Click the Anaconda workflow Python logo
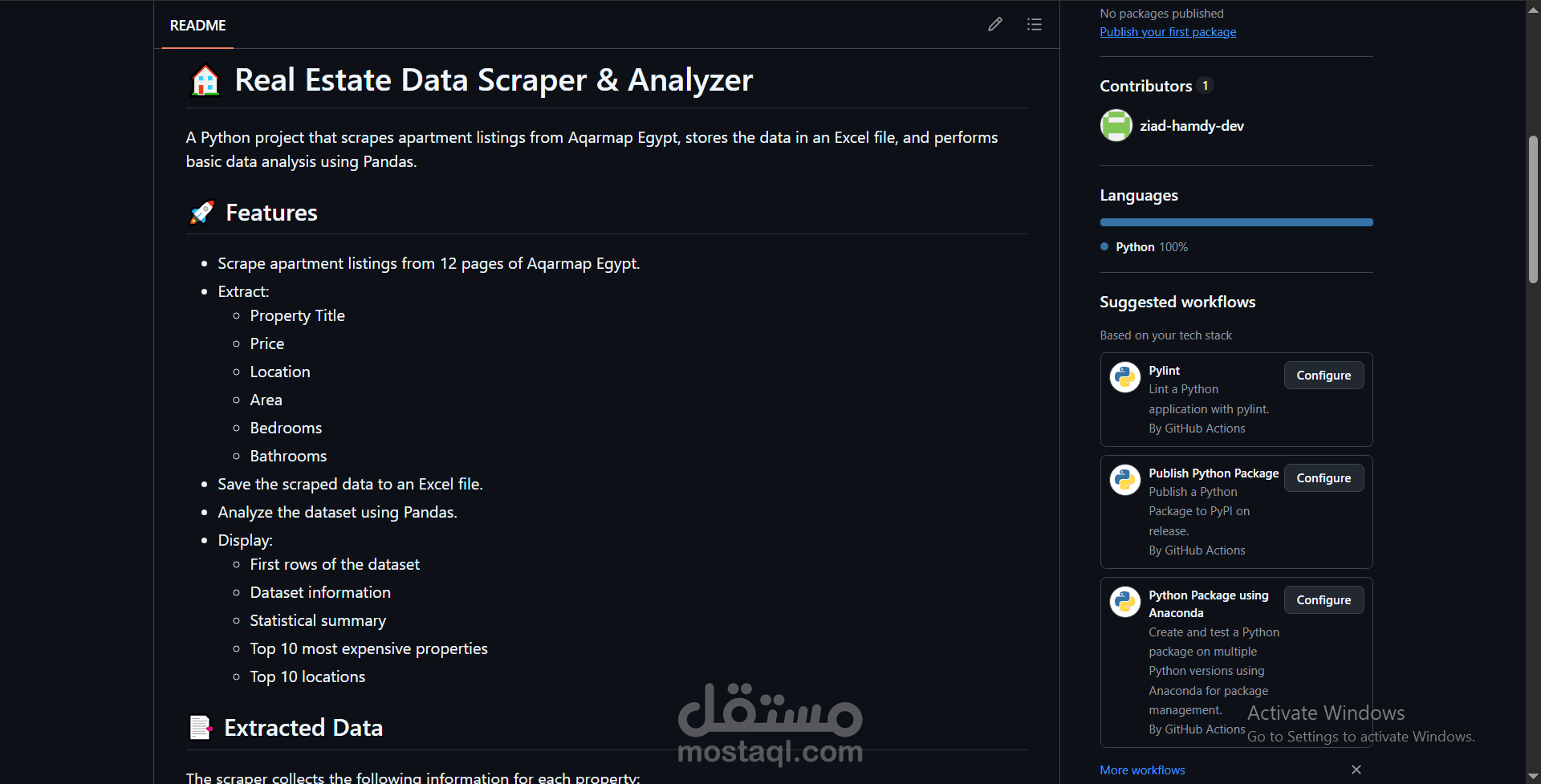The image size is (1541, 784). click(1125, 601)
